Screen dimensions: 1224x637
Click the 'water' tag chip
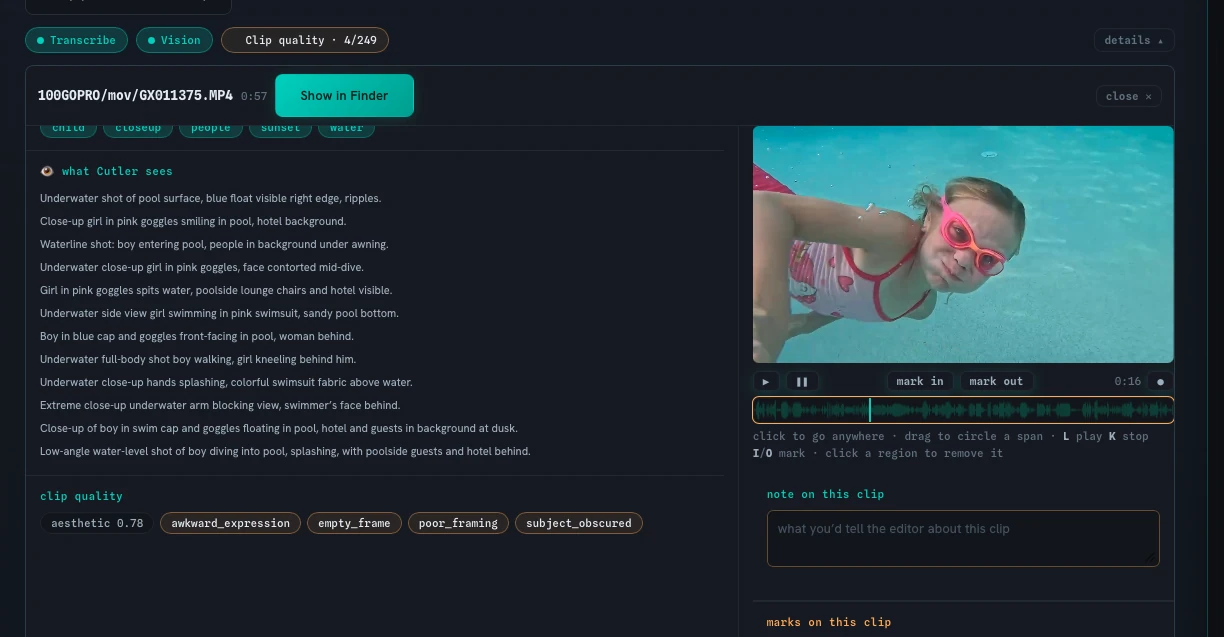tap(346, 128)
